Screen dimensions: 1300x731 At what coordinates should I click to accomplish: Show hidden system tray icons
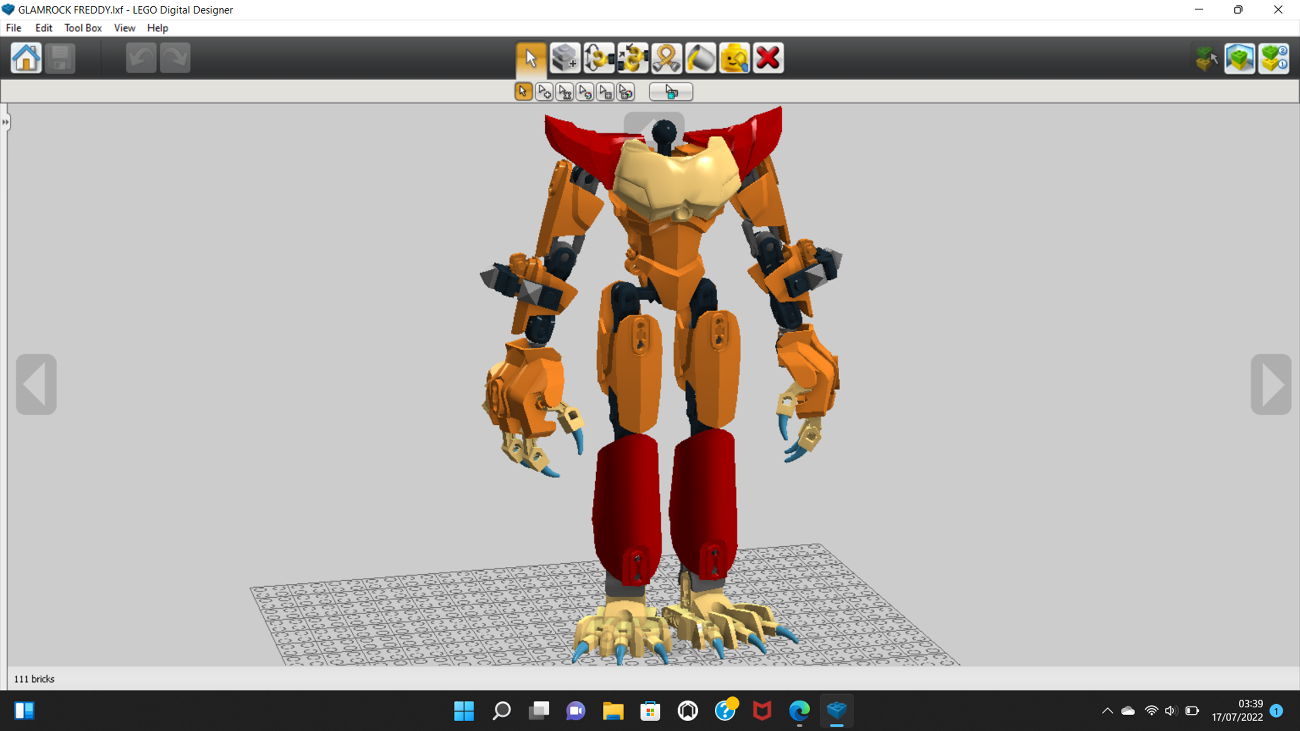(x=1107, y=711)
